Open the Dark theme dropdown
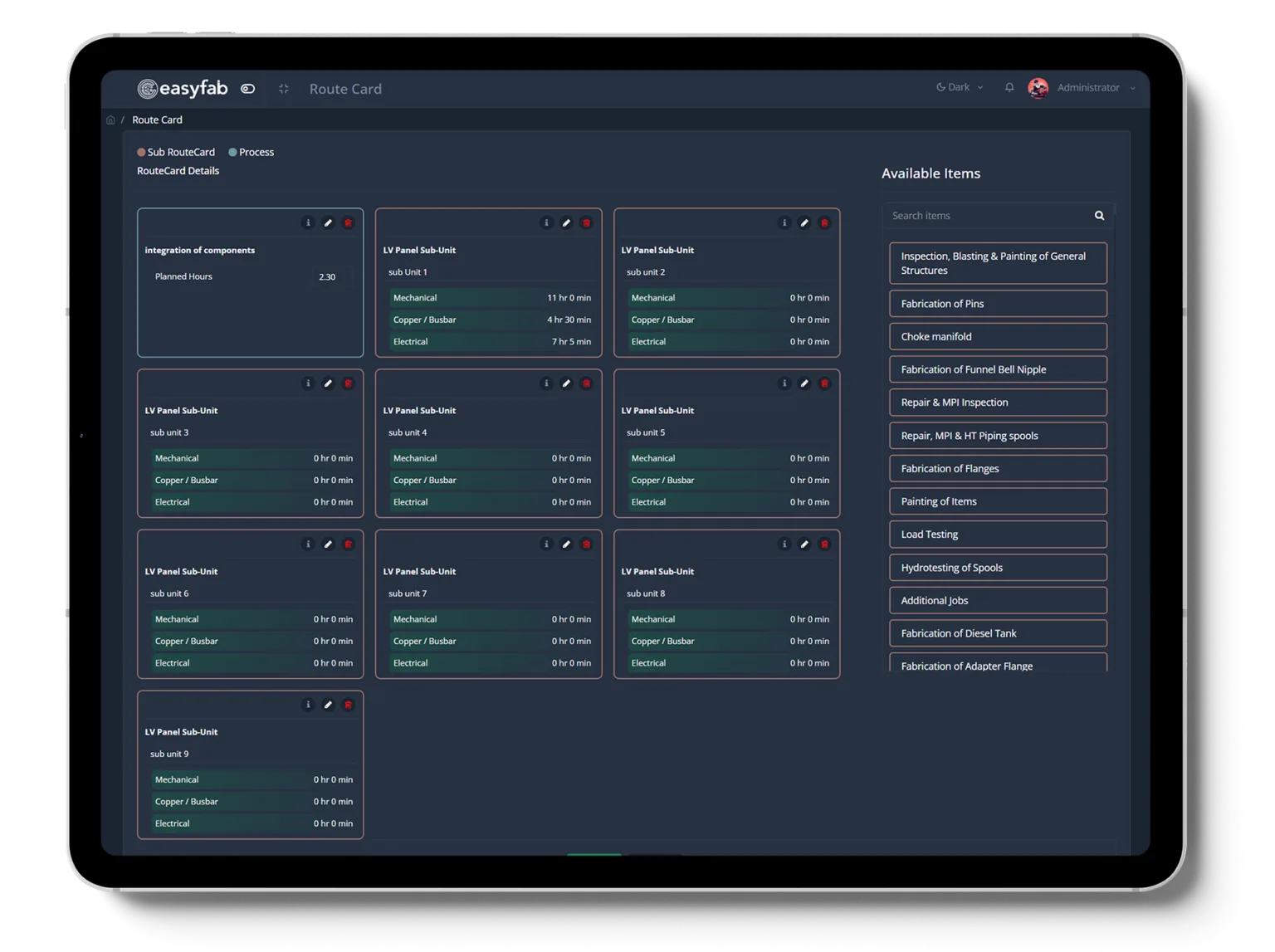Screen dimensions: 1275x952 click(x=960, y=87)
